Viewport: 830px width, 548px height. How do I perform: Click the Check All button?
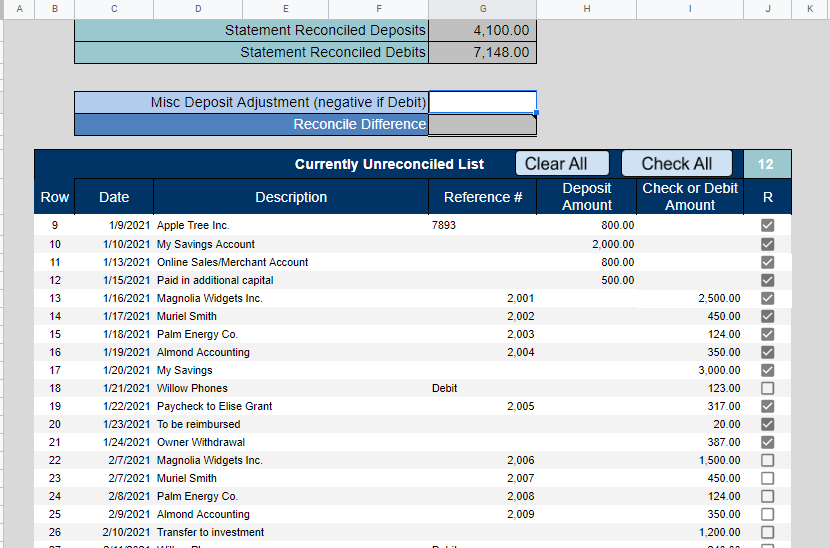pos(676,164)
